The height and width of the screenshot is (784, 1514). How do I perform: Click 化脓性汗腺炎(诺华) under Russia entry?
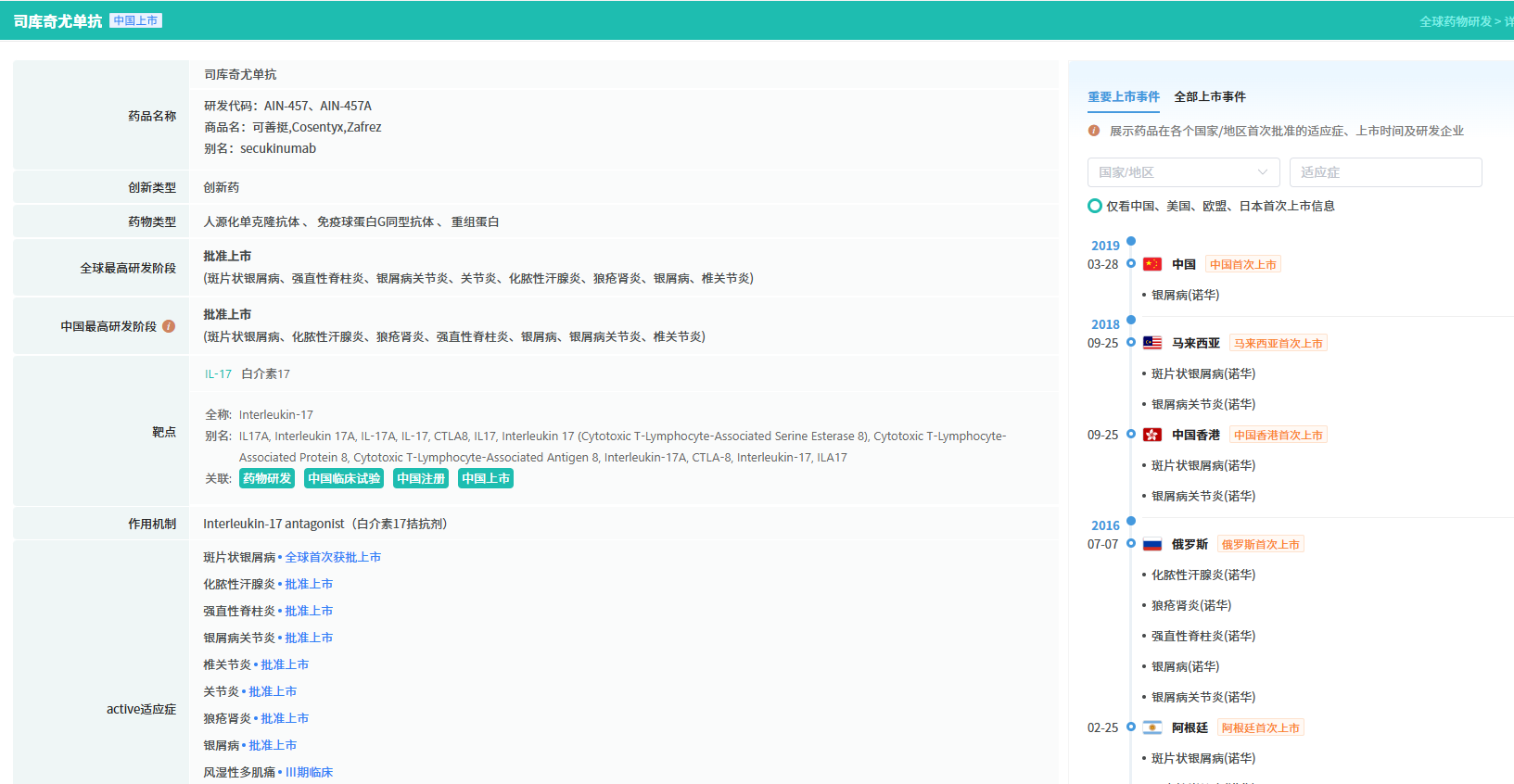point(1203,575)
